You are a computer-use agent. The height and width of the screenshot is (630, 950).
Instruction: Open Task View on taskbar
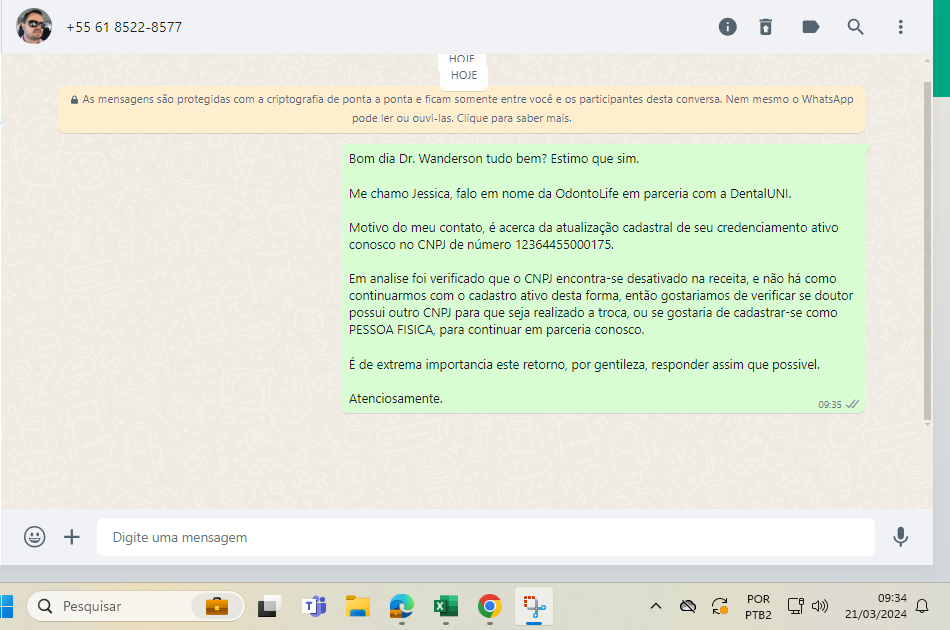tap(270, 606)
